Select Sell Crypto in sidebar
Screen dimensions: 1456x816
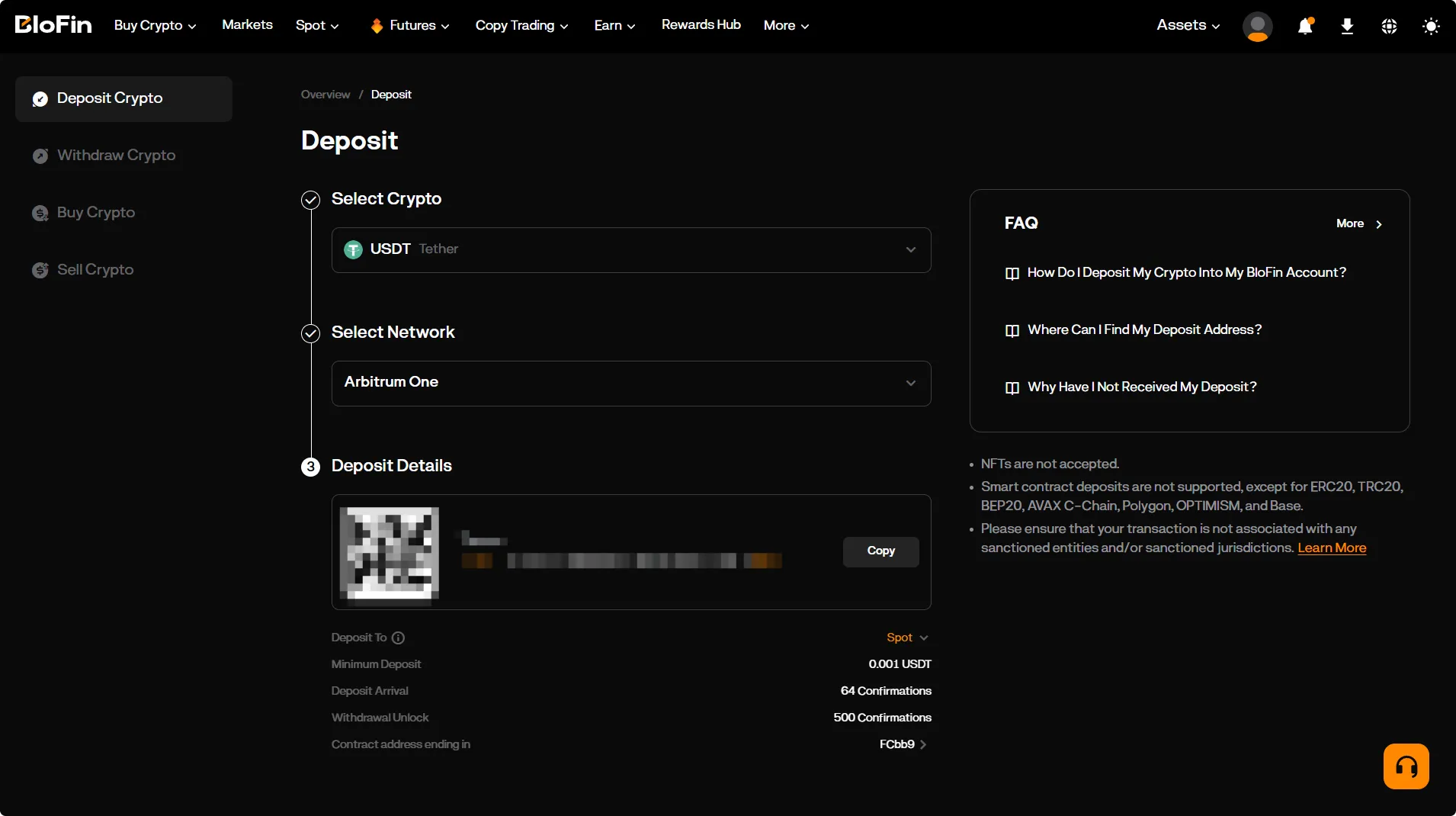123,270
